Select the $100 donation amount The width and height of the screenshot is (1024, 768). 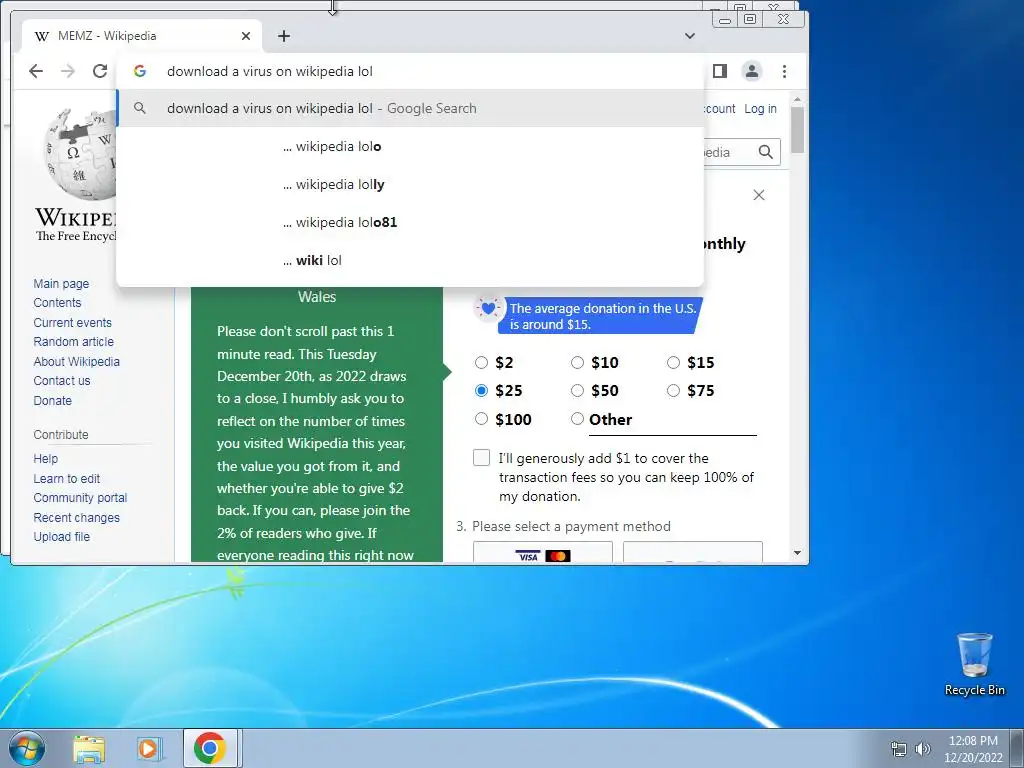click(481, 419)
